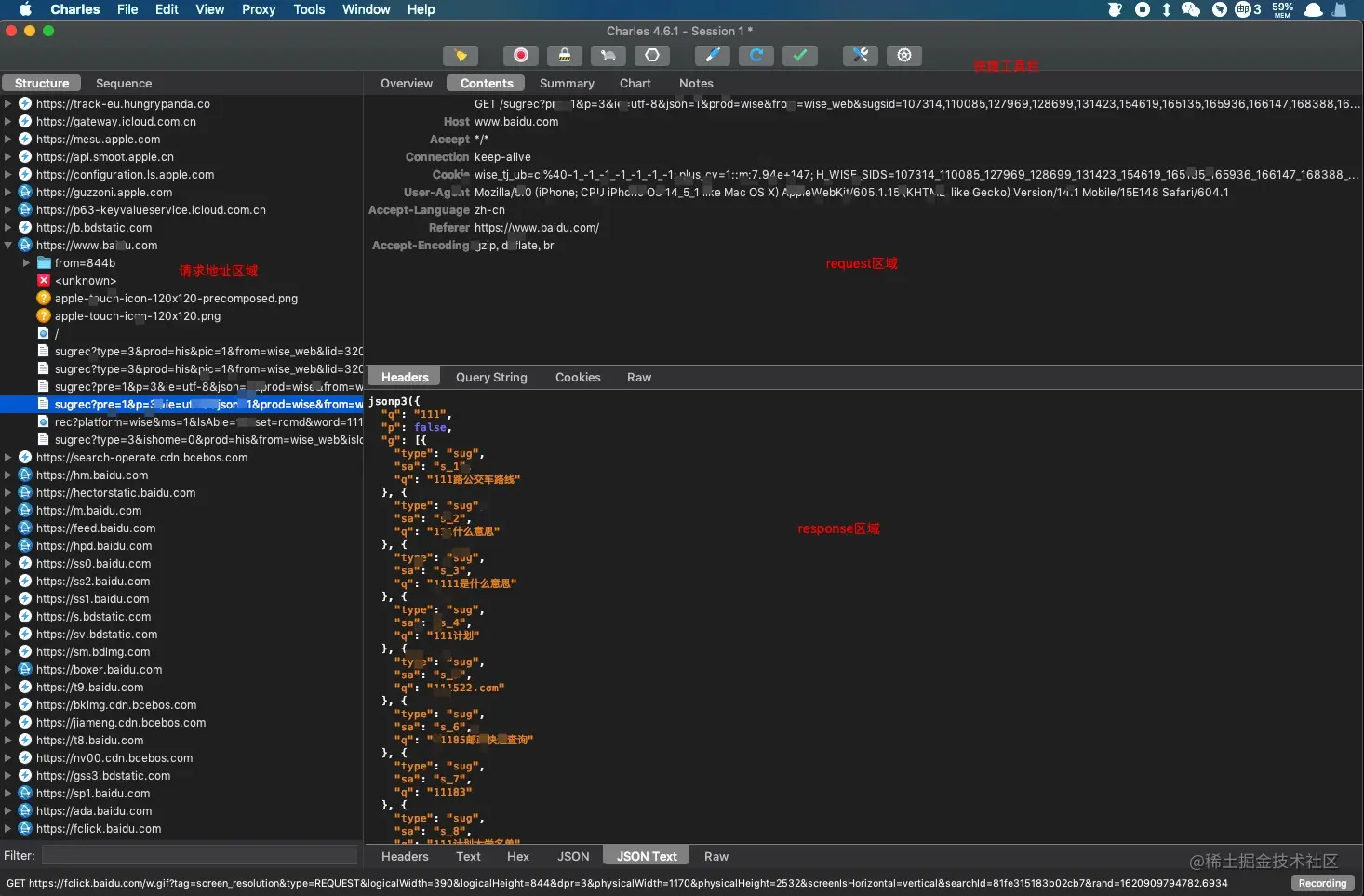Viewport: 1364px width, 896px height.
Task: Click the WeChat icon in the menu bar
Action: [1191, 9]
